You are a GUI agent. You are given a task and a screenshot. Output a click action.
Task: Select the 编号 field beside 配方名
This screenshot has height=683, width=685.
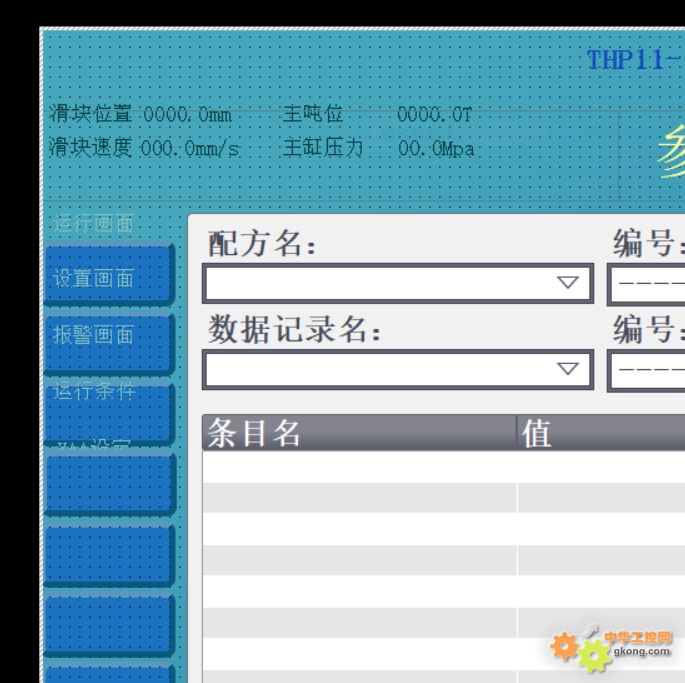[646, 284]
